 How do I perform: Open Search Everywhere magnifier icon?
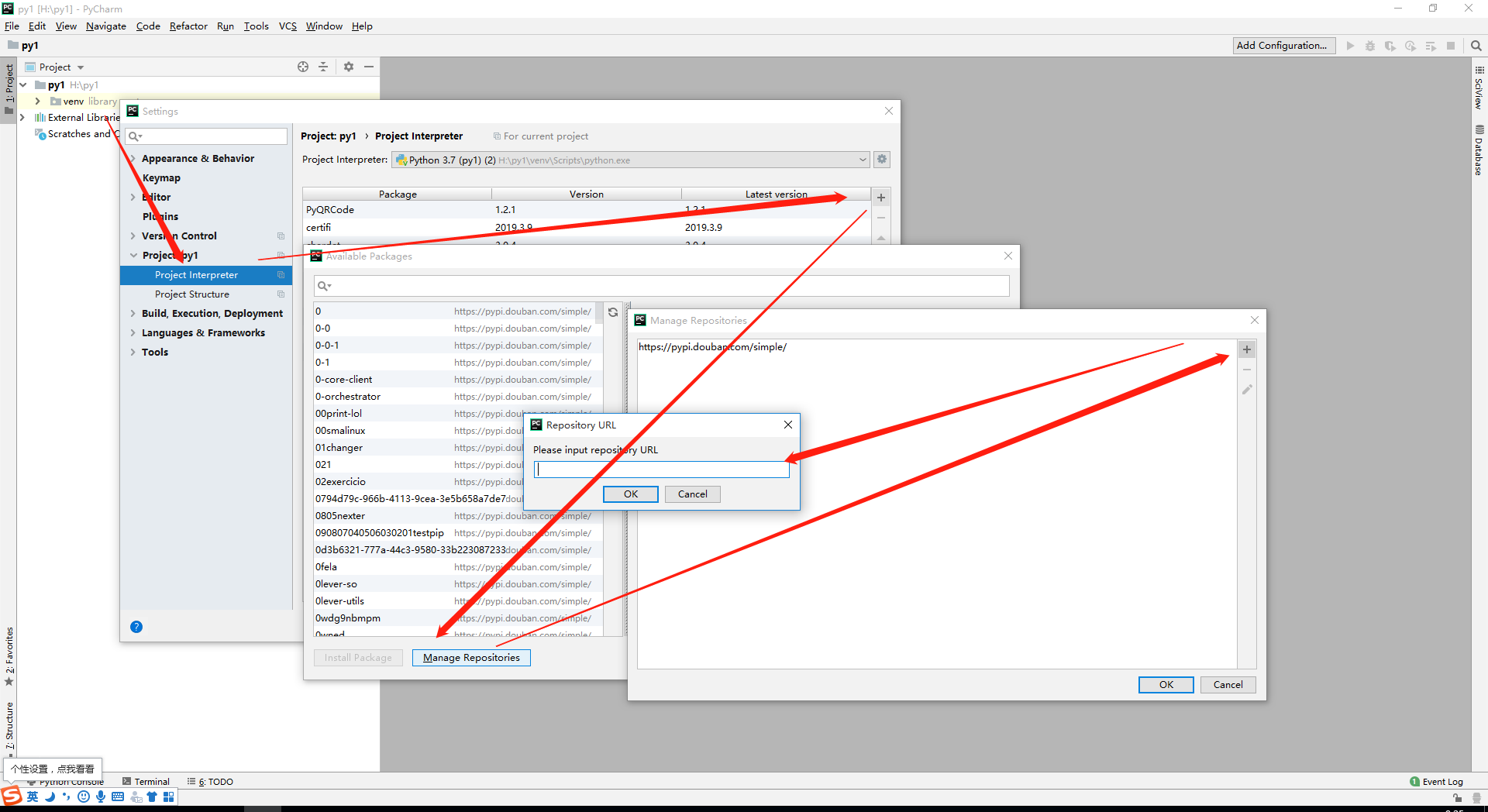click(1476, 46)
